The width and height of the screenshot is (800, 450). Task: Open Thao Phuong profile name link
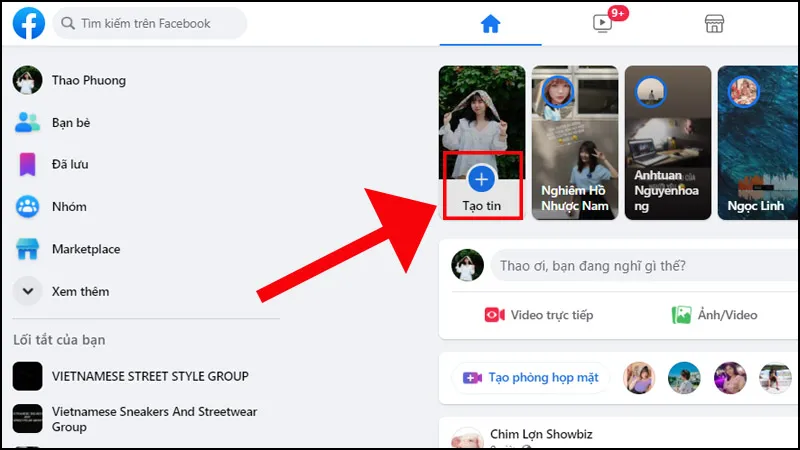point(89,81)
